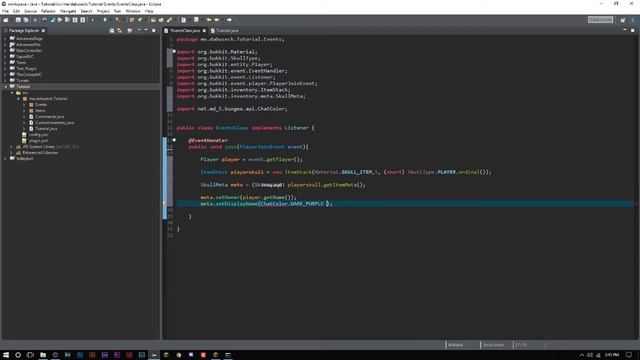Expand the Referenced Libraries node
This screenshot has width=640, height=360.
(12, 153)
